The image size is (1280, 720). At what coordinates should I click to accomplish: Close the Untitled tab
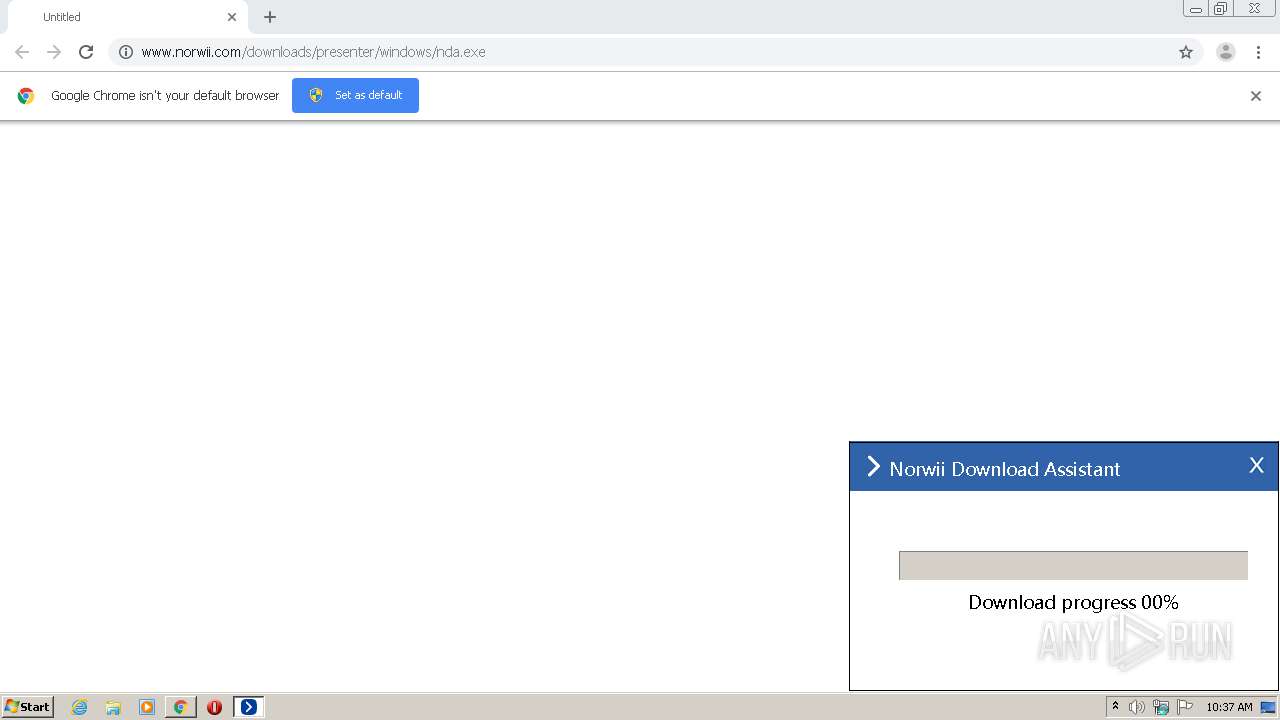[232, 17]
